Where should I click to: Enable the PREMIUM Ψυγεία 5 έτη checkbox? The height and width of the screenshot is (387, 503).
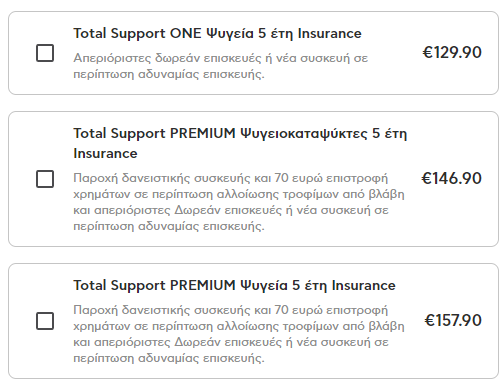tap(45, 321)
